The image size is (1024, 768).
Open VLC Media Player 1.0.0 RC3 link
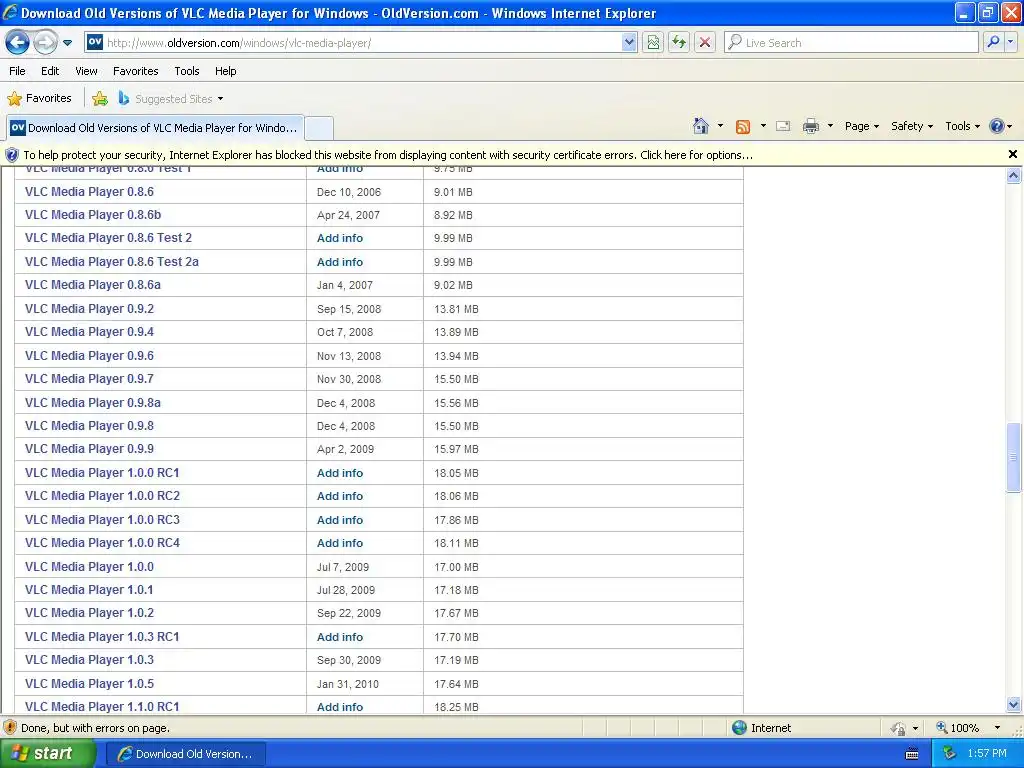pos(103,519)
